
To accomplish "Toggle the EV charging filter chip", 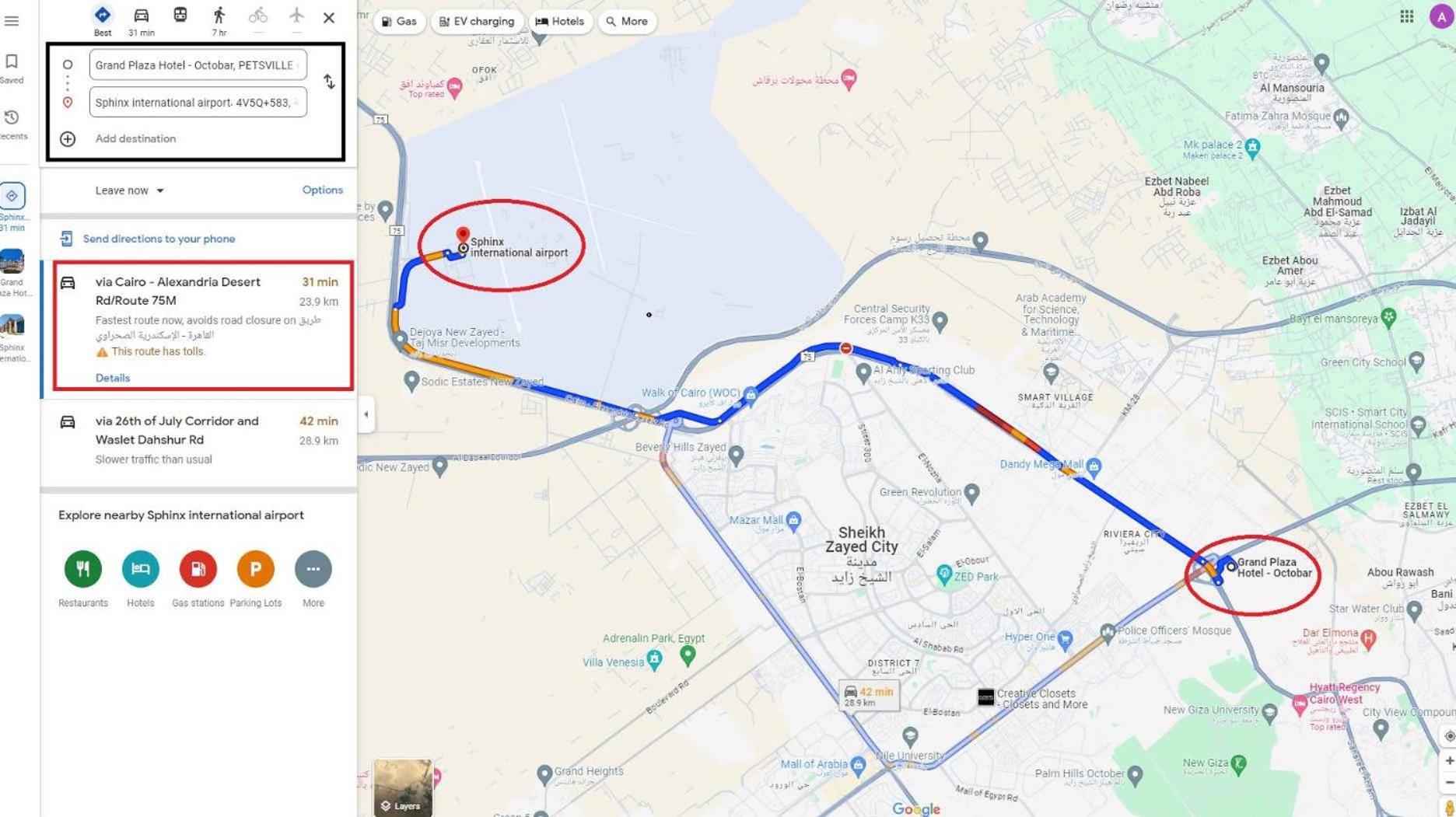I will tap(477, 22).
